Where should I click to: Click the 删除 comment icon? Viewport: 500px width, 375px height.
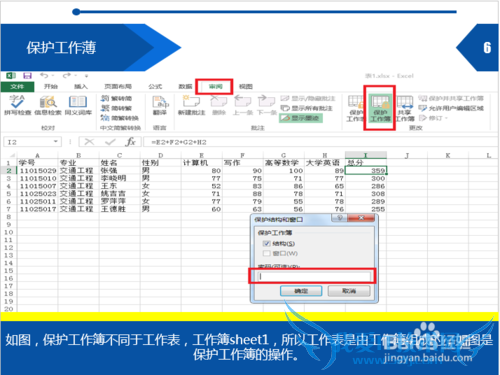[x=219, y=105]
